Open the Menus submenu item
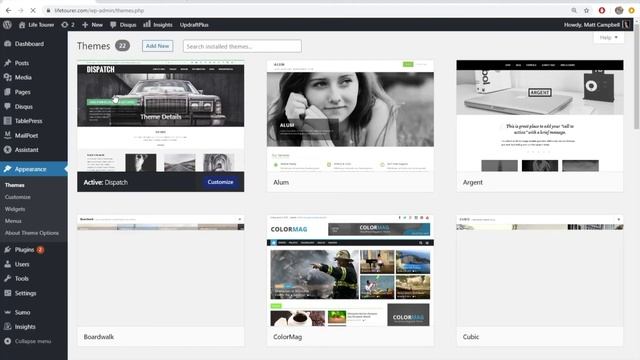The width and height of the screenshot is (640, 360). coord(13,221)
